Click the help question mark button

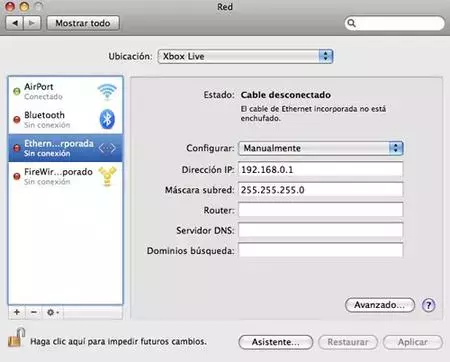tap(429, 305)
